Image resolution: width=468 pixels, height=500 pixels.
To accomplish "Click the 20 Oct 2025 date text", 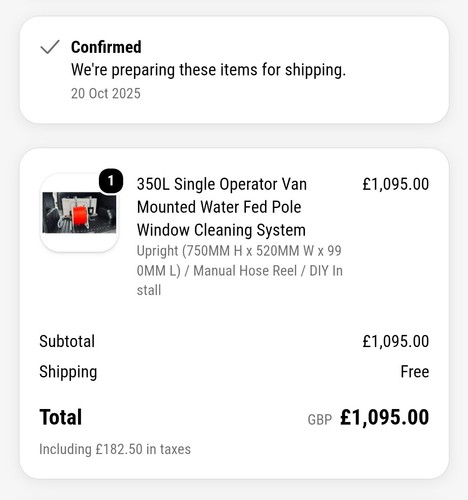I will 106,94.
